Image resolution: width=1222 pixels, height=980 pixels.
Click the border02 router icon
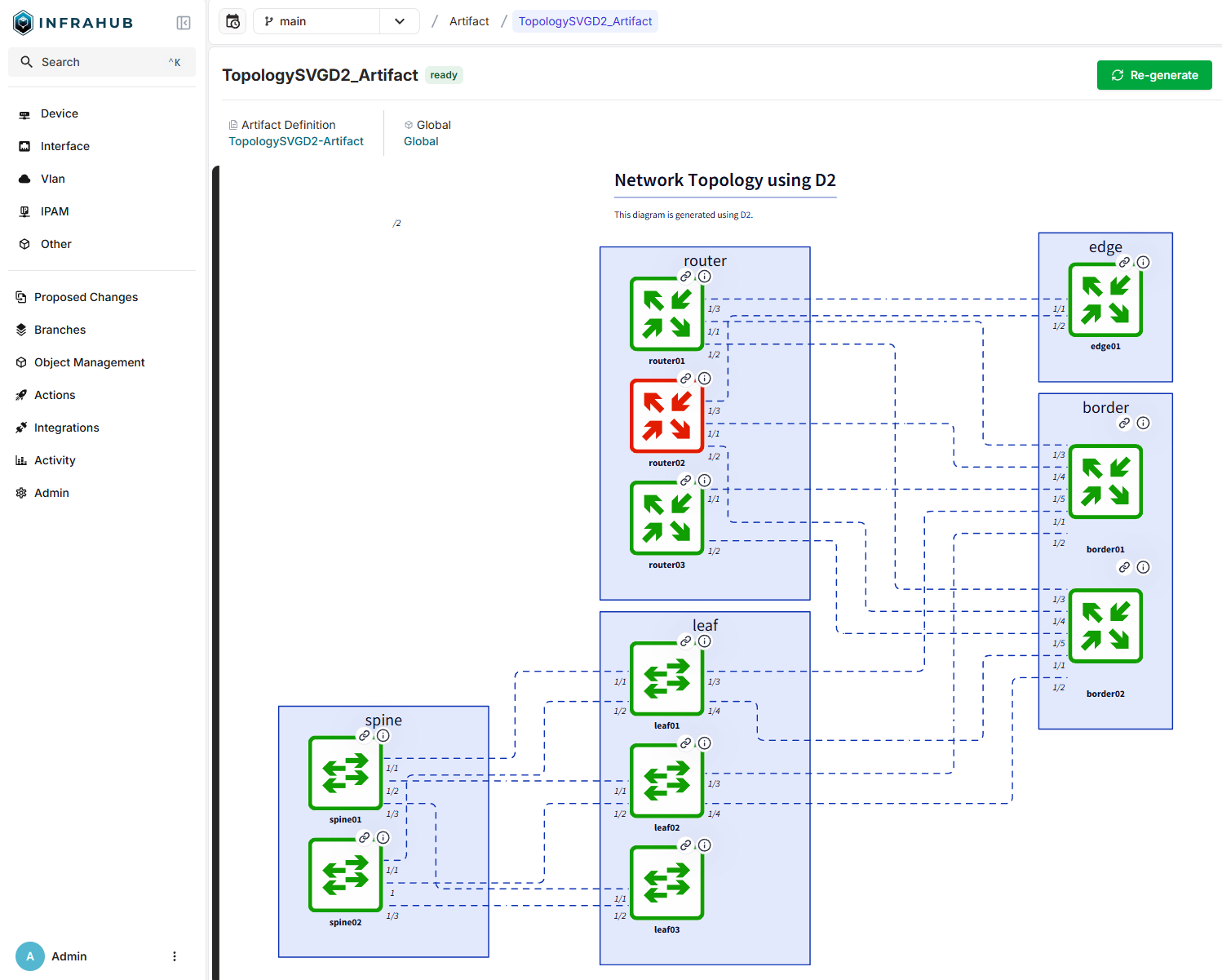1105,626
